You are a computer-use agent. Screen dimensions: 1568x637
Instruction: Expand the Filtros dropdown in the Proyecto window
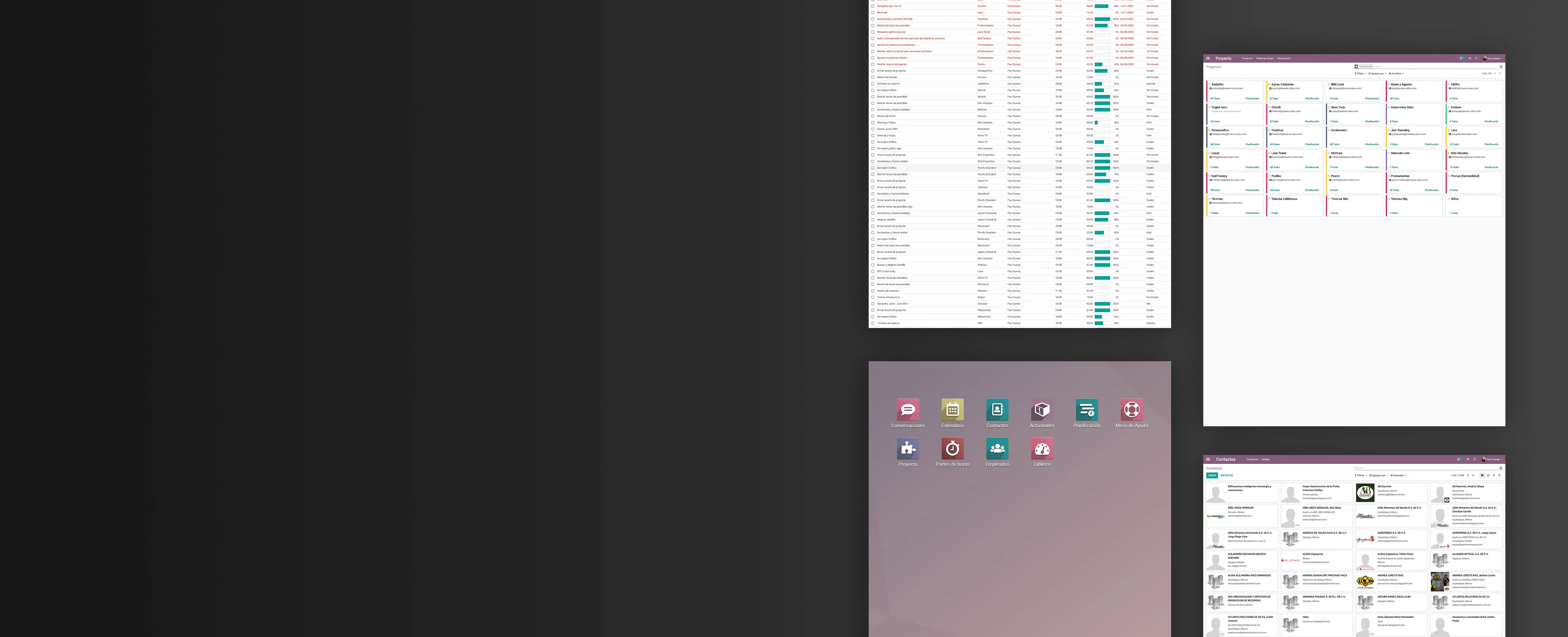click(x=1361, y=74)
